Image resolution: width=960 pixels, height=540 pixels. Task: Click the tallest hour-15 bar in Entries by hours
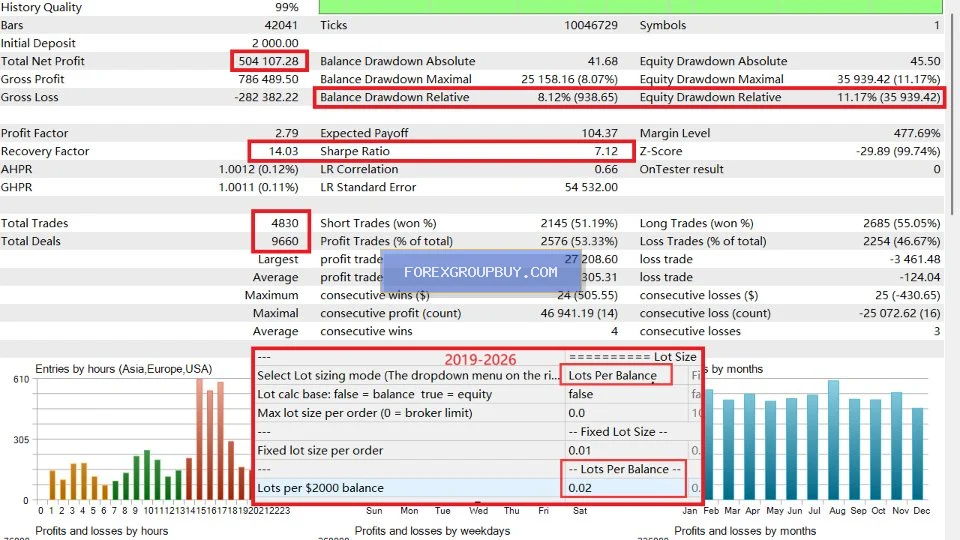200,439
